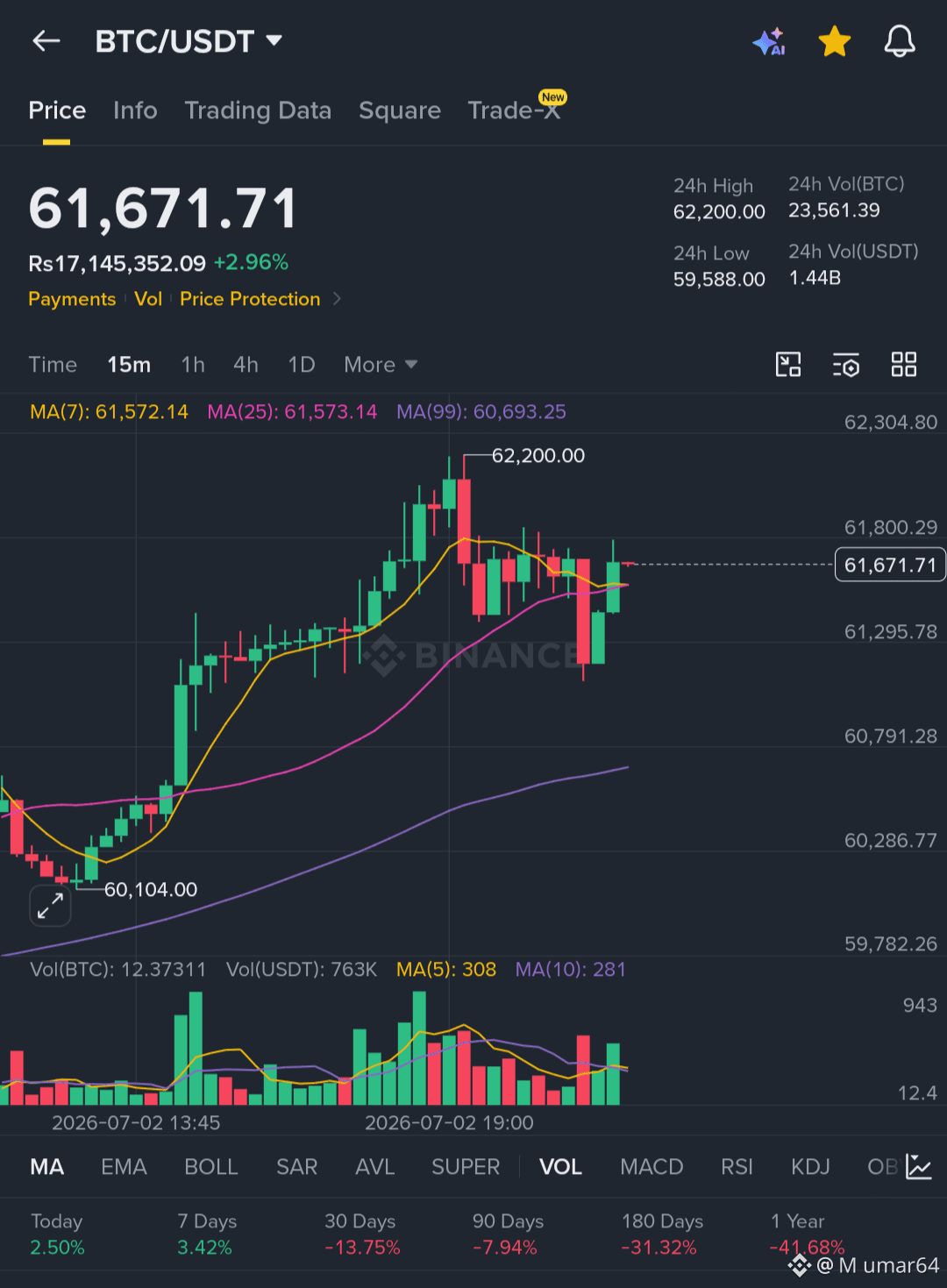Toggle the MA main indicator
Image resolution: width=947 pixels, height=1288 pixels.
47,1167
